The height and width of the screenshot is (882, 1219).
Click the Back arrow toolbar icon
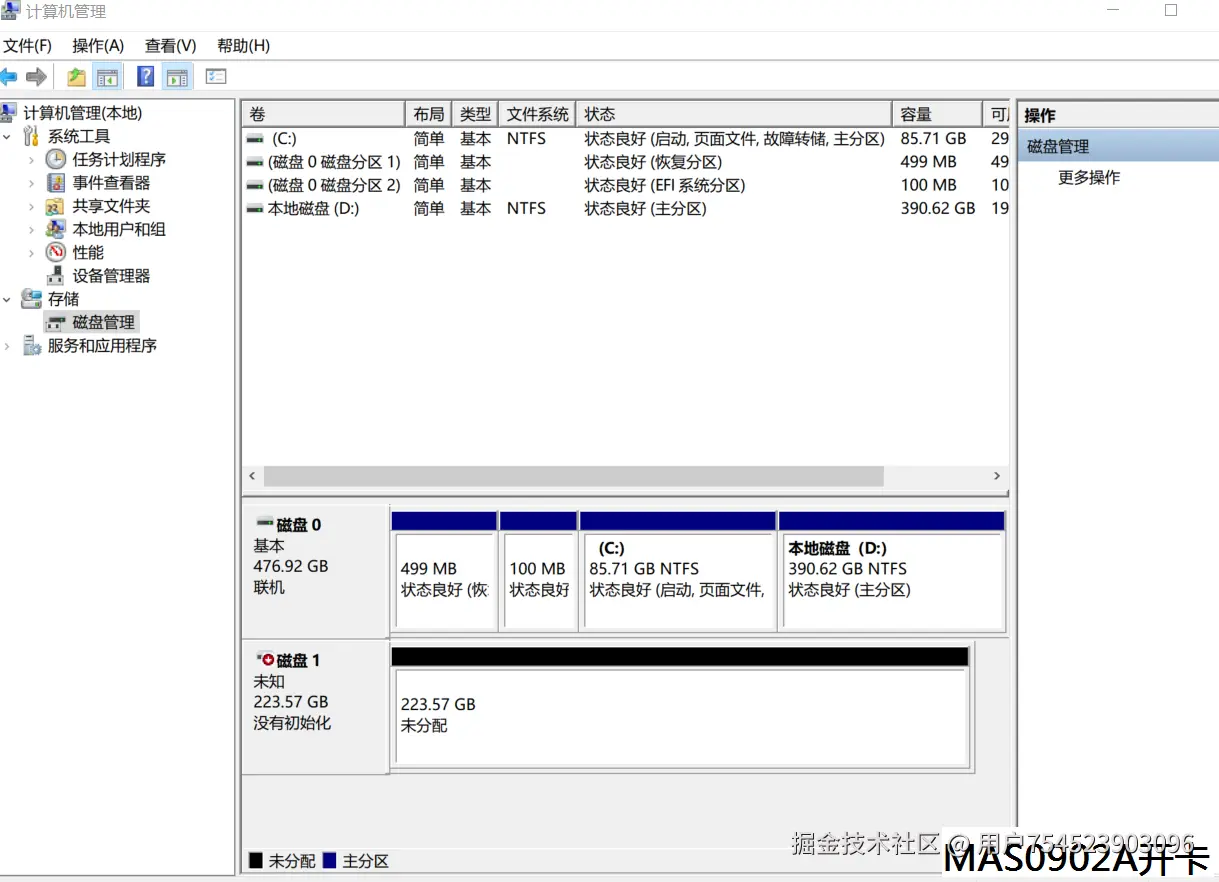(9, 77)
